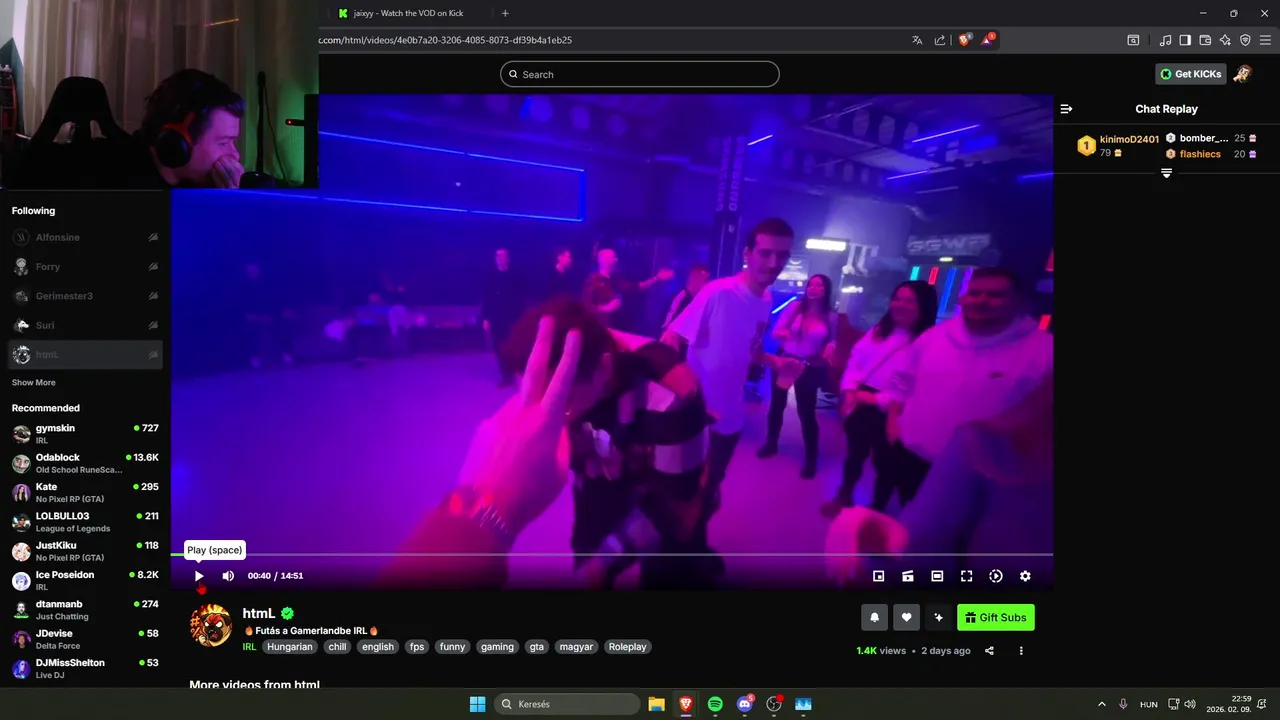Open JustKiku recommended channel
This screenshot has height=720, width=1280.
pos(85,551)
